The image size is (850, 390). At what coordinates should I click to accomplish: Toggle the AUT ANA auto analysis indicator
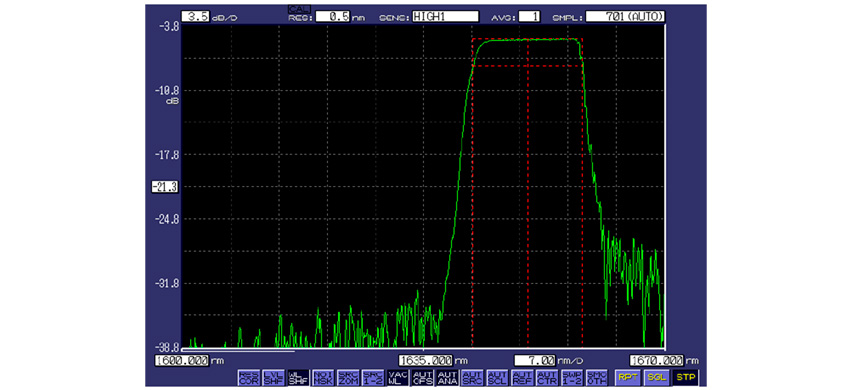point(447,377)
